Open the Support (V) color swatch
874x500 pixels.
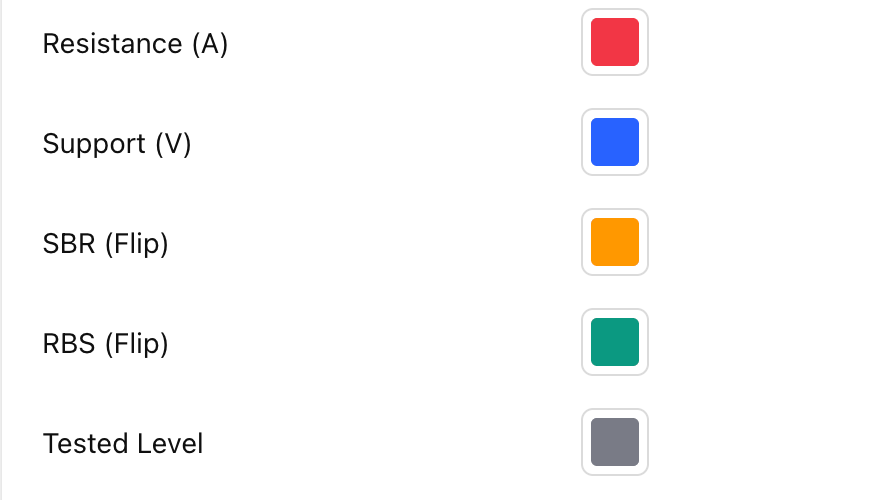(x=615, y=142)
